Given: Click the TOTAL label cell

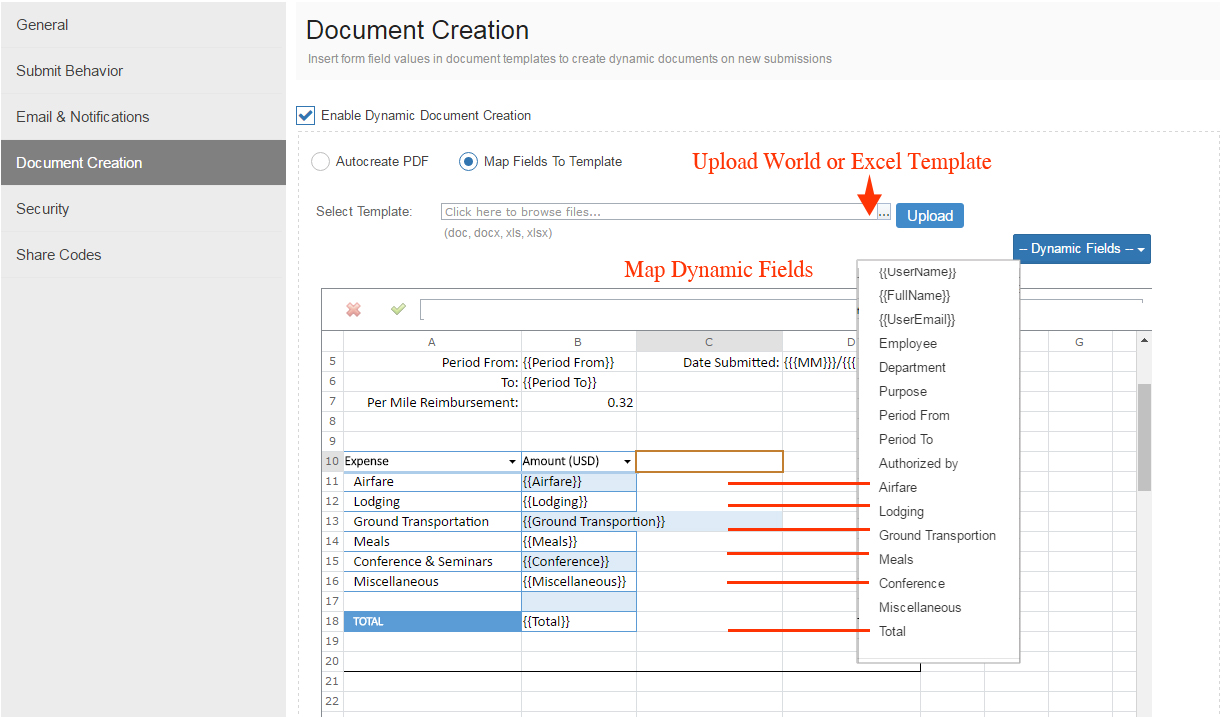Looking at the screenshot, I should tap(432, 622).
